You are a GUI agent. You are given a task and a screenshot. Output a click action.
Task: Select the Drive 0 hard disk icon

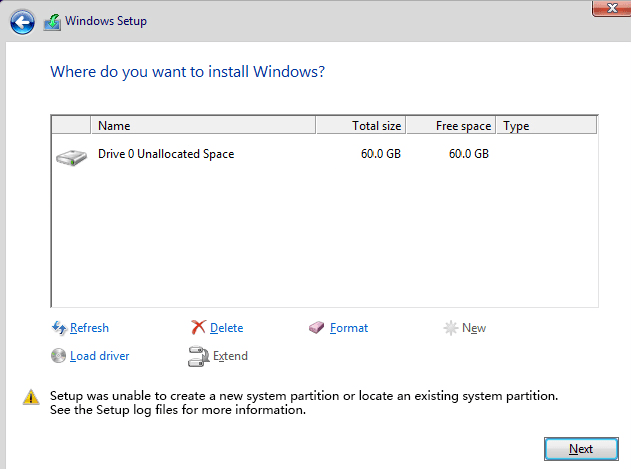tap(70, 156)
